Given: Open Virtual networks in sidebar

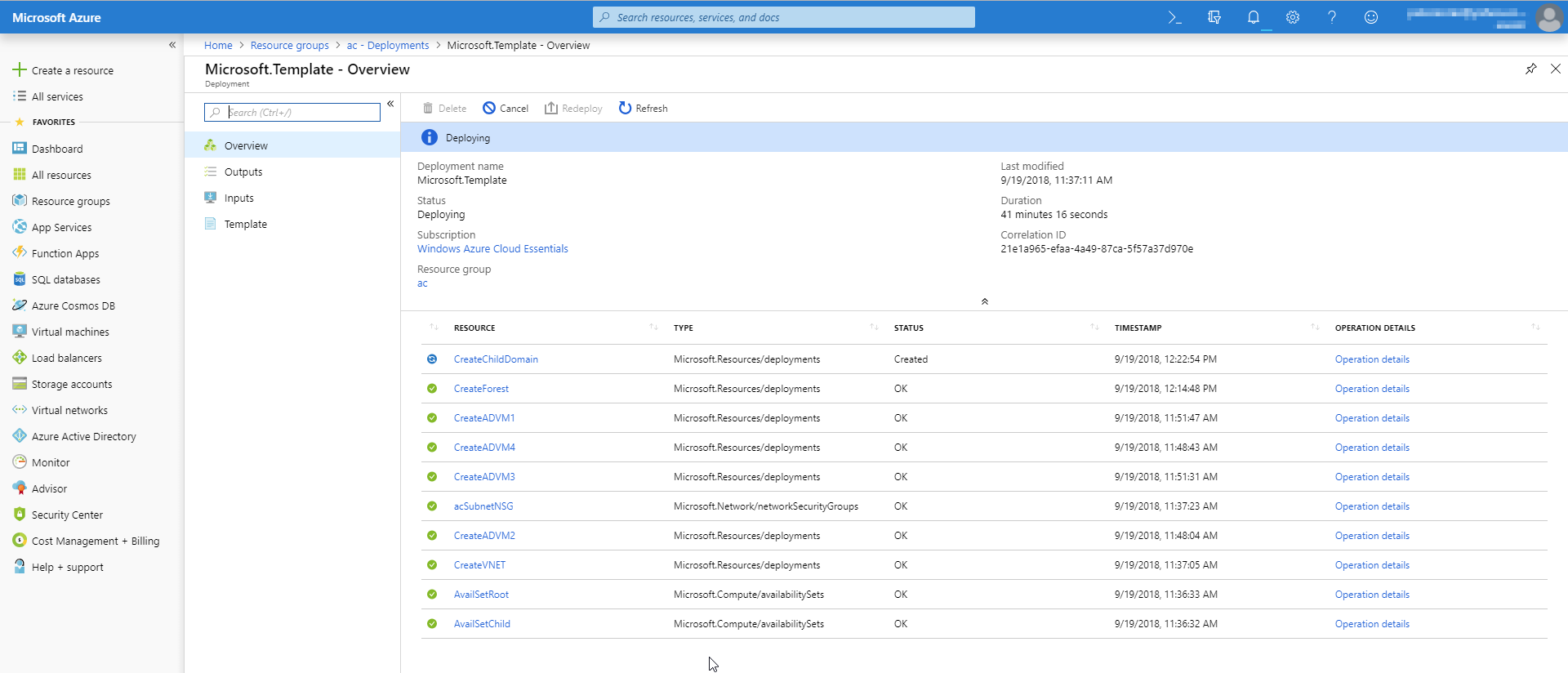Looking at the screenshot, I should 69,410.
